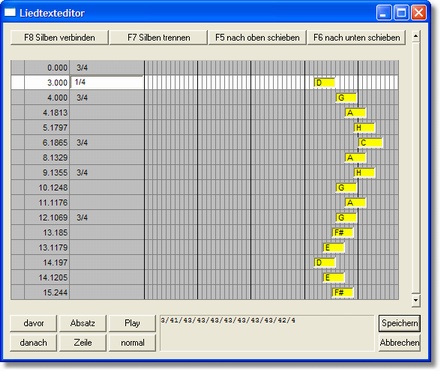Select yellow note A in row 8.1329
Image resolution: width=440 pixels, height=371 pixels.
355,158
